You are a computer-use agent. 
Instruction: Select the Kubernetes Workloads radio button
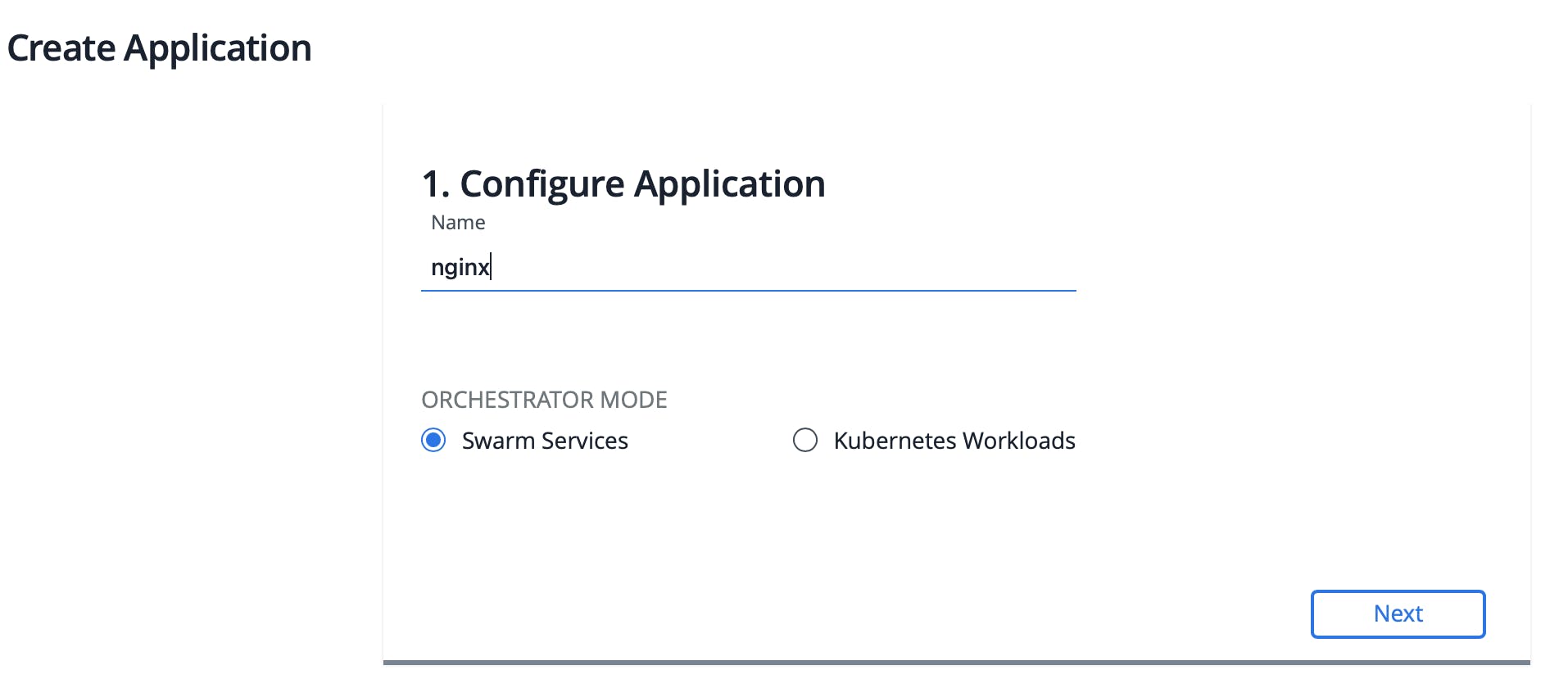[x=805, y=441]
